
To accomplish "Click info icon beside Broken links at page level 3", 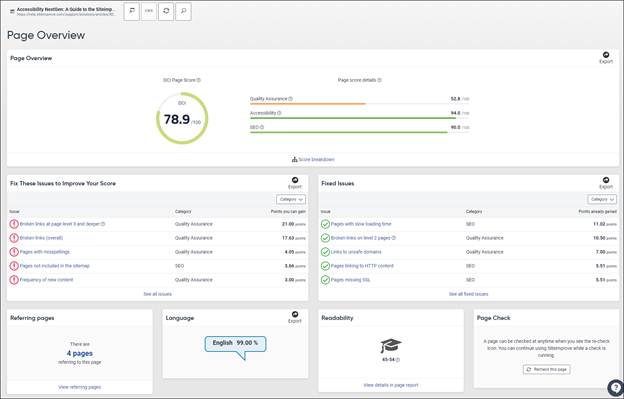I will 103,224.
